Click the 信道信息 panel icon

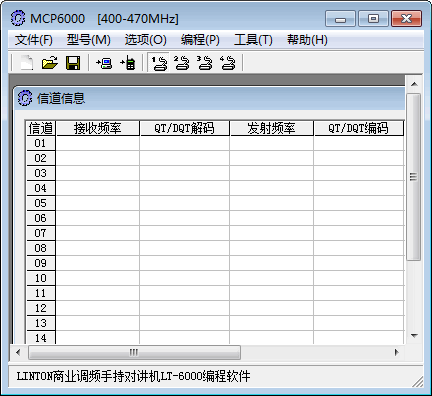coord(25,98)
